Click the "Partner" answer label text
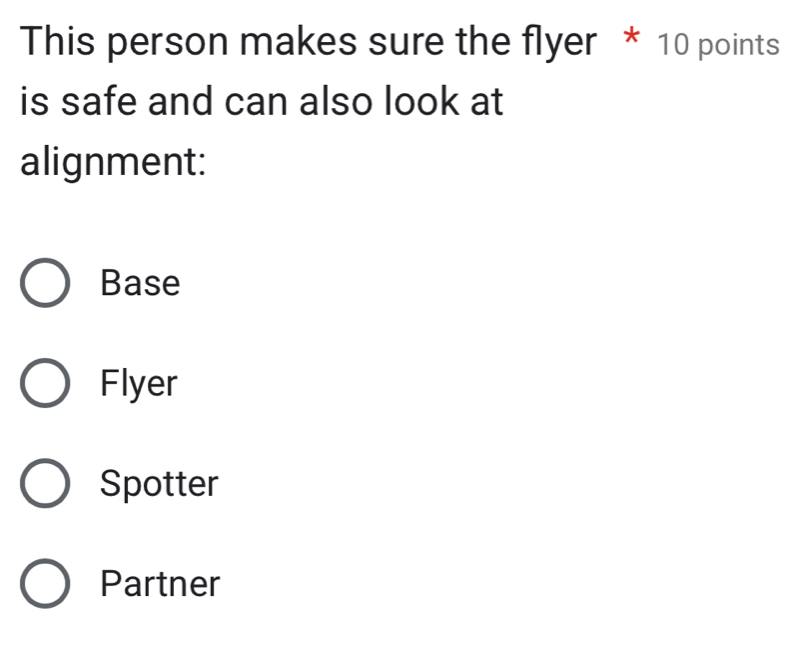799x669 pixels. [x=160, y=583]
